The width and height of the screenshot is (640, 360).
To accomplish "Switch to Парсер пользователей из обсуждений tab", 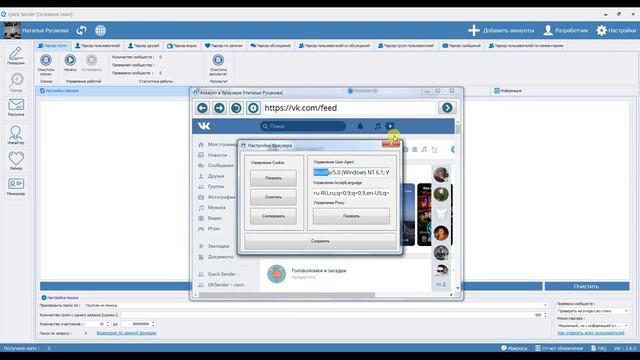I will point(334,46).
